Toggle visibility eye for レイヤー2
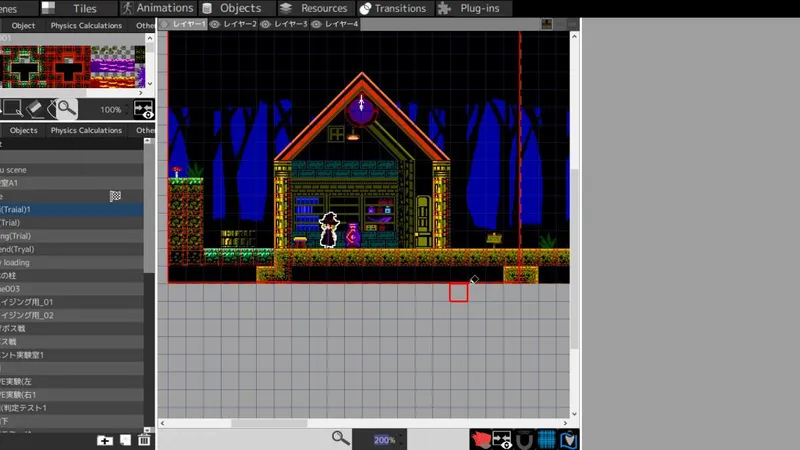Screen dimensions: 800x450 pyautogui.click(x=216, y=24)
